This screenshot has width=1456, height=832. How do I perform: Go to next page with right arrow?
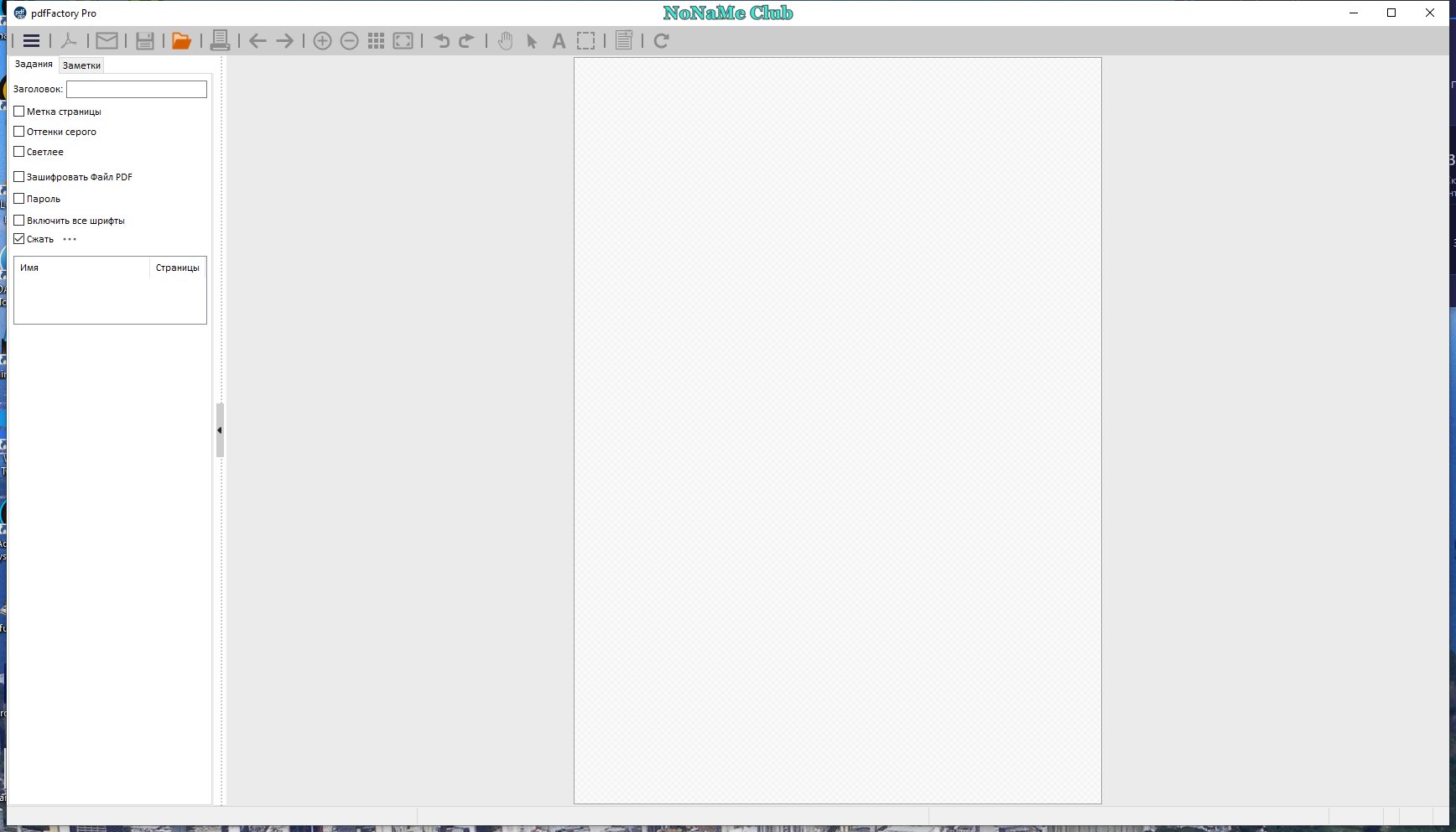[x=285, y=40]
